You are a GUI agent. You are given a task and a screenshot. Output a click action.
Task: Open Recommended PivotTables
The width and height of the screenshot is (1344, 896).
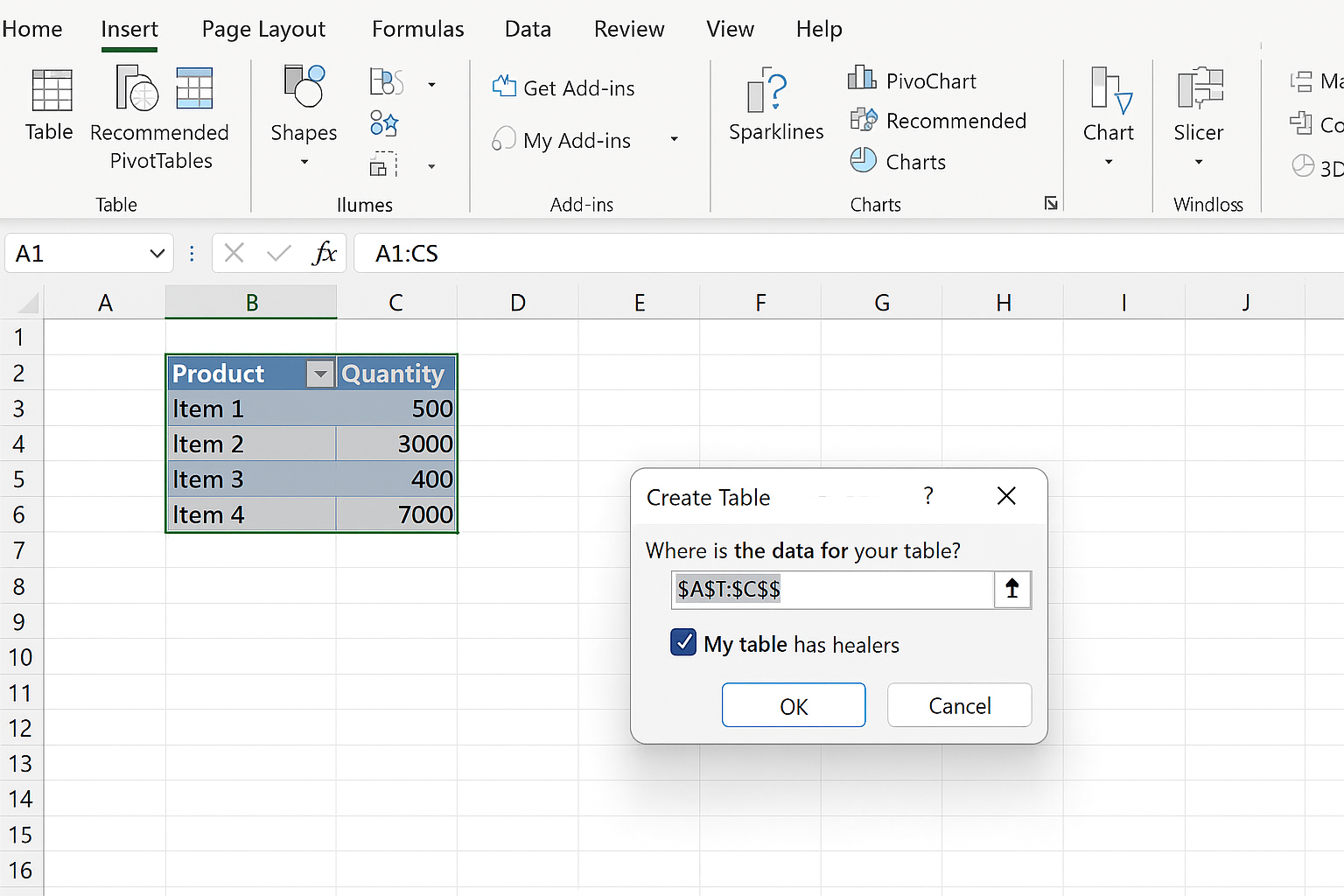160,117
